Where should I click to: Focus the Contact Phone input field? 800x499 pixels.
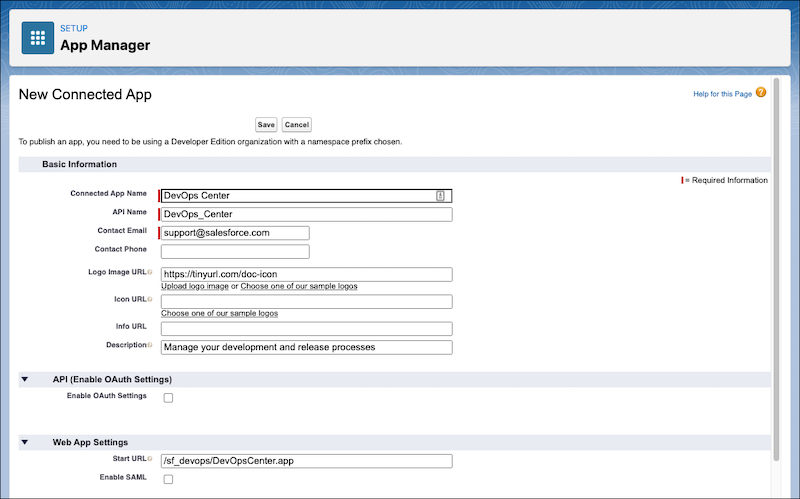235,251
